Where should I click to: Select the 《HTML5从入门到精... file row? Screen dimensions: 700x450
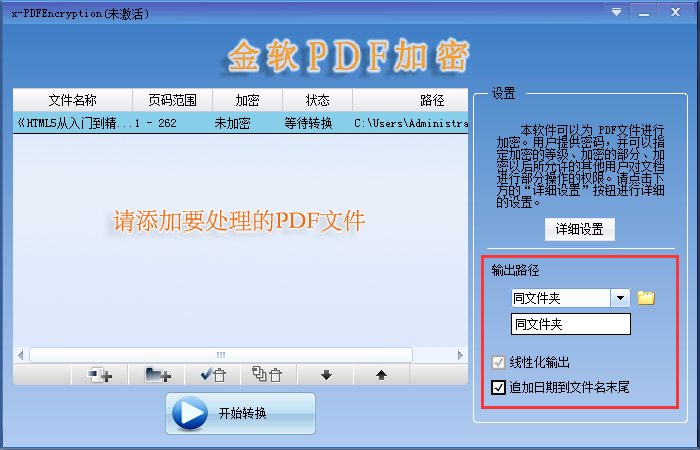tap(240, 123)
